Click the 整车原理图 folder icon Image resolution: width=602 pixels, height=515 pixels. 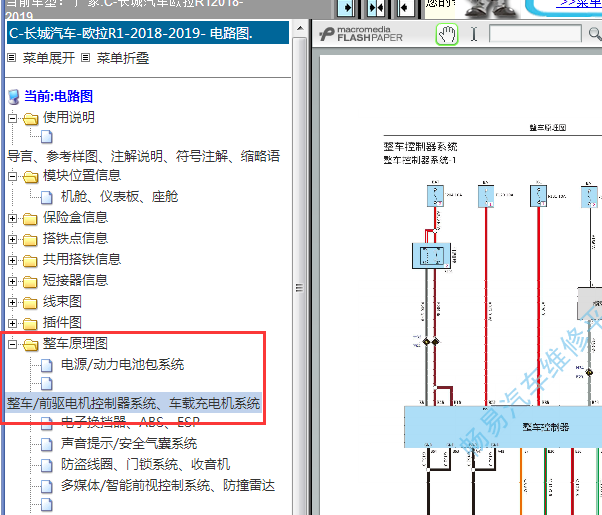[x=30, y=344]
